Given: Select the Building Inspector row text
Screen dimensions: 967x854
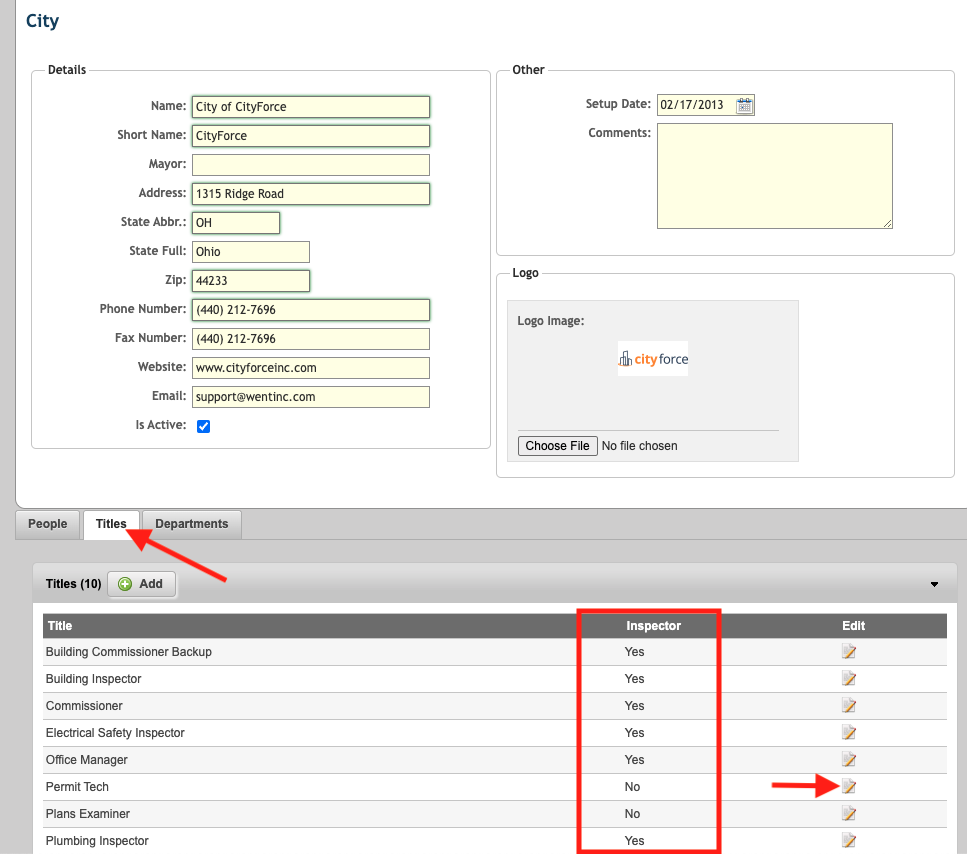Looking at the screenshot, I should point(93,679).
